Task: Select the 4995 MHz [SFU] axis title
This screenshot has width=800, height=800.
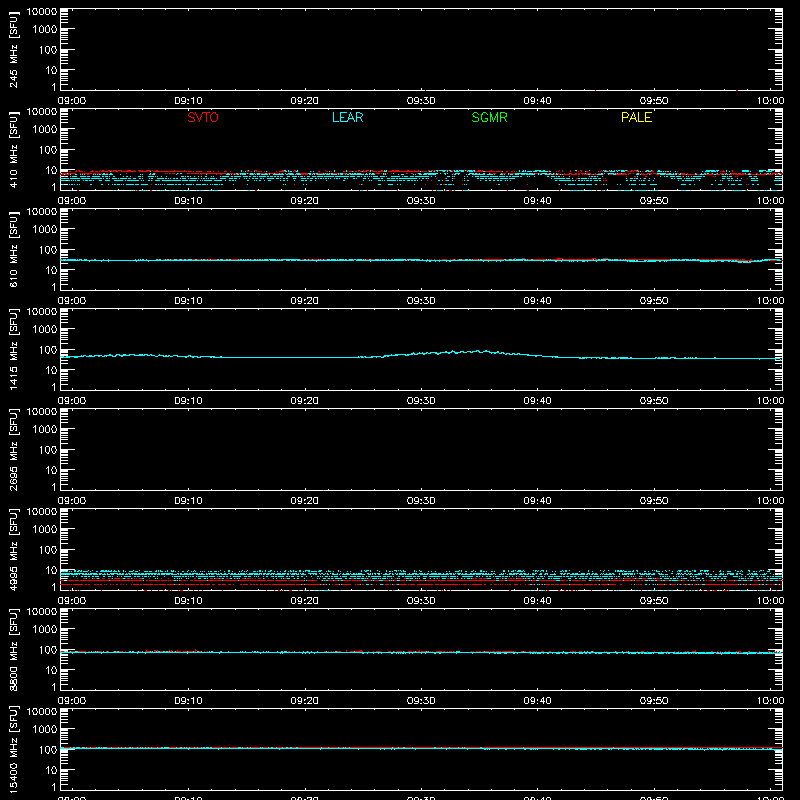Action: pyautogui.click(x=13, y=549)
